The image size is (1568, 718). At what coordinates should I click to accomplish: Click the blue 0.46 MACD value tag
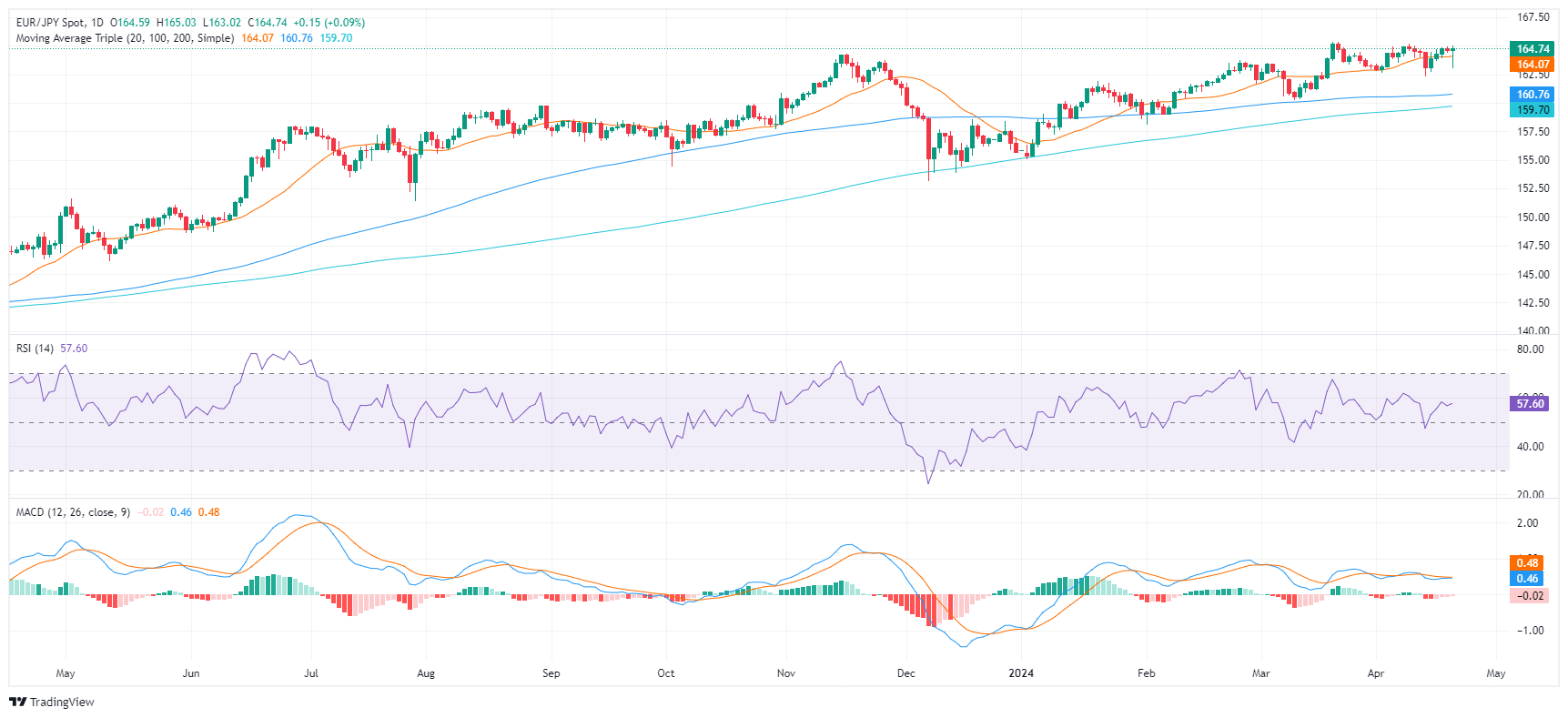click(x=1527, y=579)
